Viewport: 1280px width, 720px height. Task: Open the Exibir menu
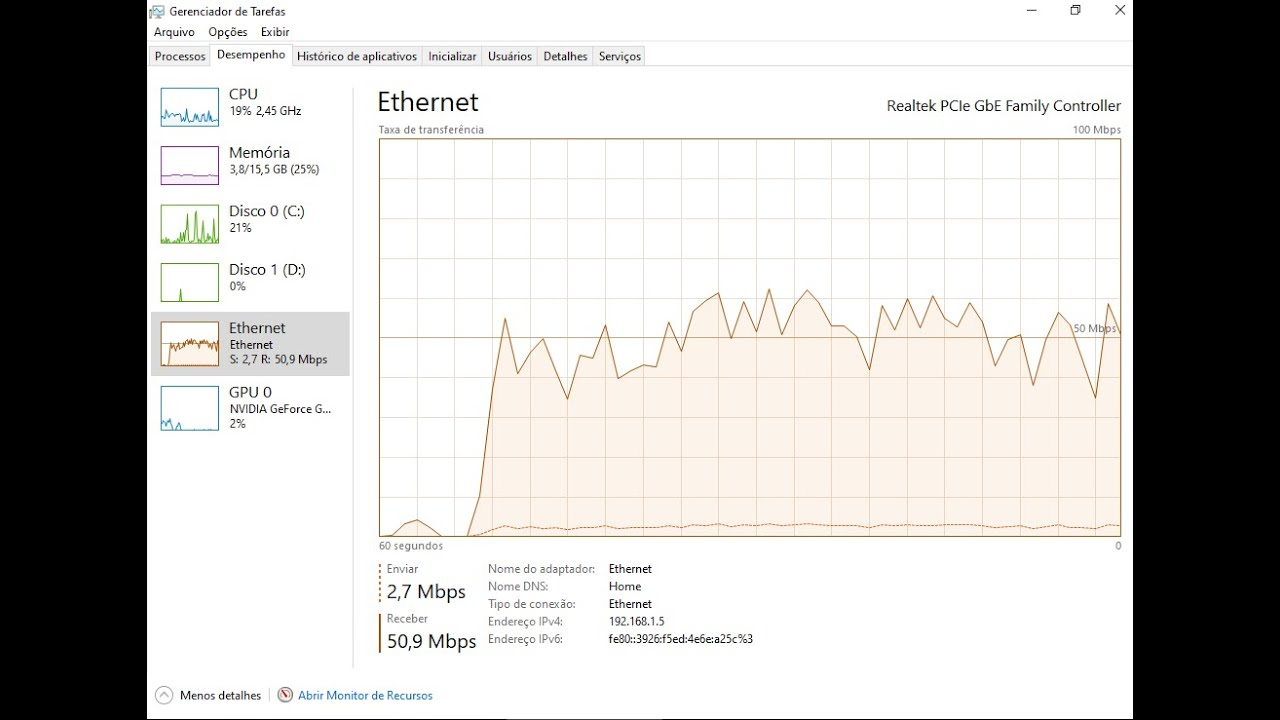275,32
